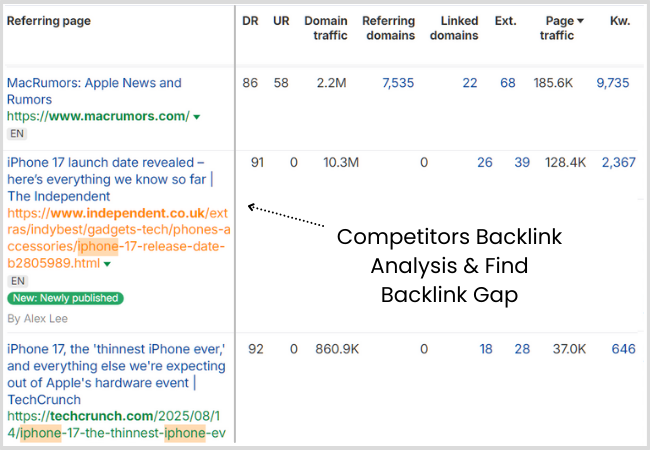
Task: Open the 18 linked domains value for TechCrunch
Action: [486, 349]
